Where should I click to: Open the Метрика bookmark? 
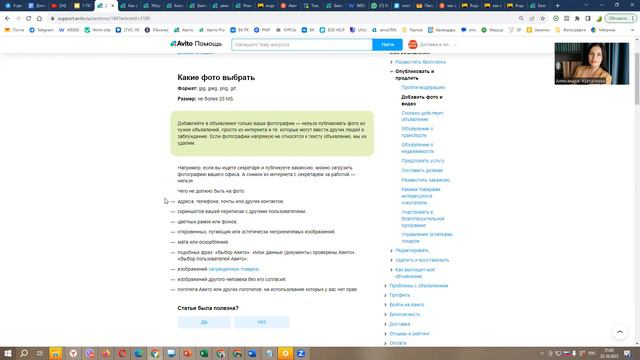(603, 30)
